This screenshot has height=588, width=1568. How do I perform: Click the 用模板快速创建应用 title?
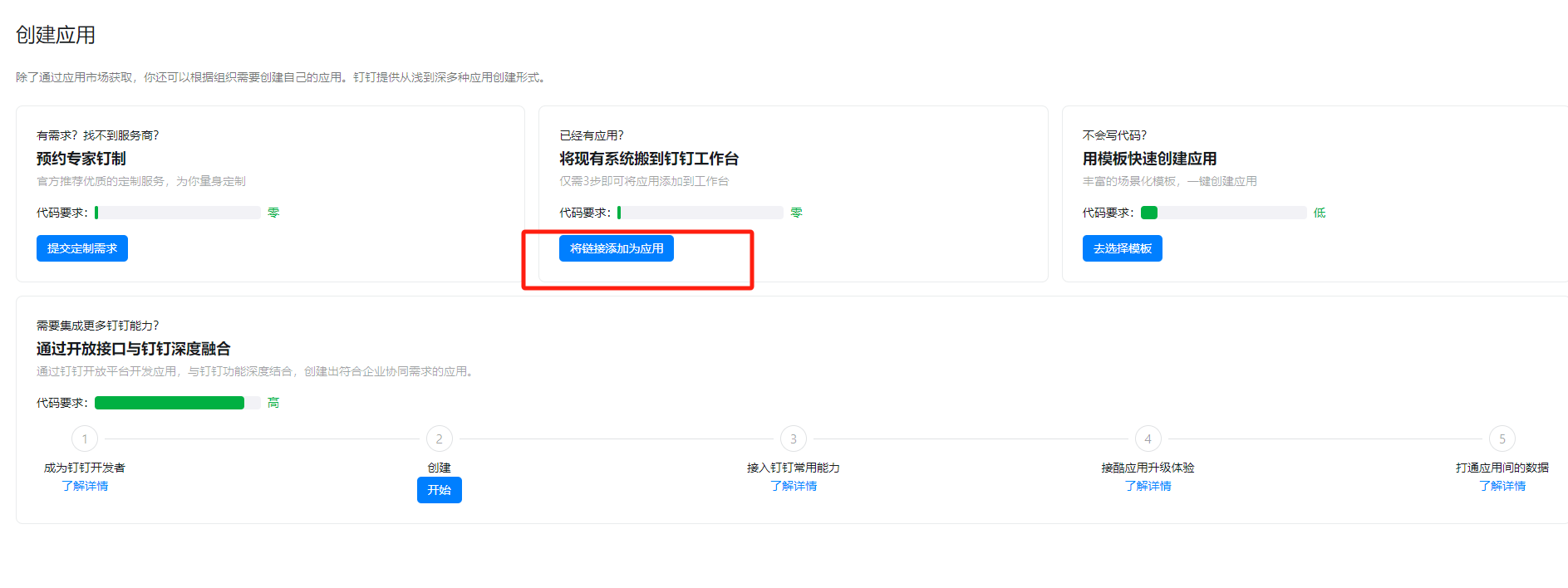(x=1150, y=159)
